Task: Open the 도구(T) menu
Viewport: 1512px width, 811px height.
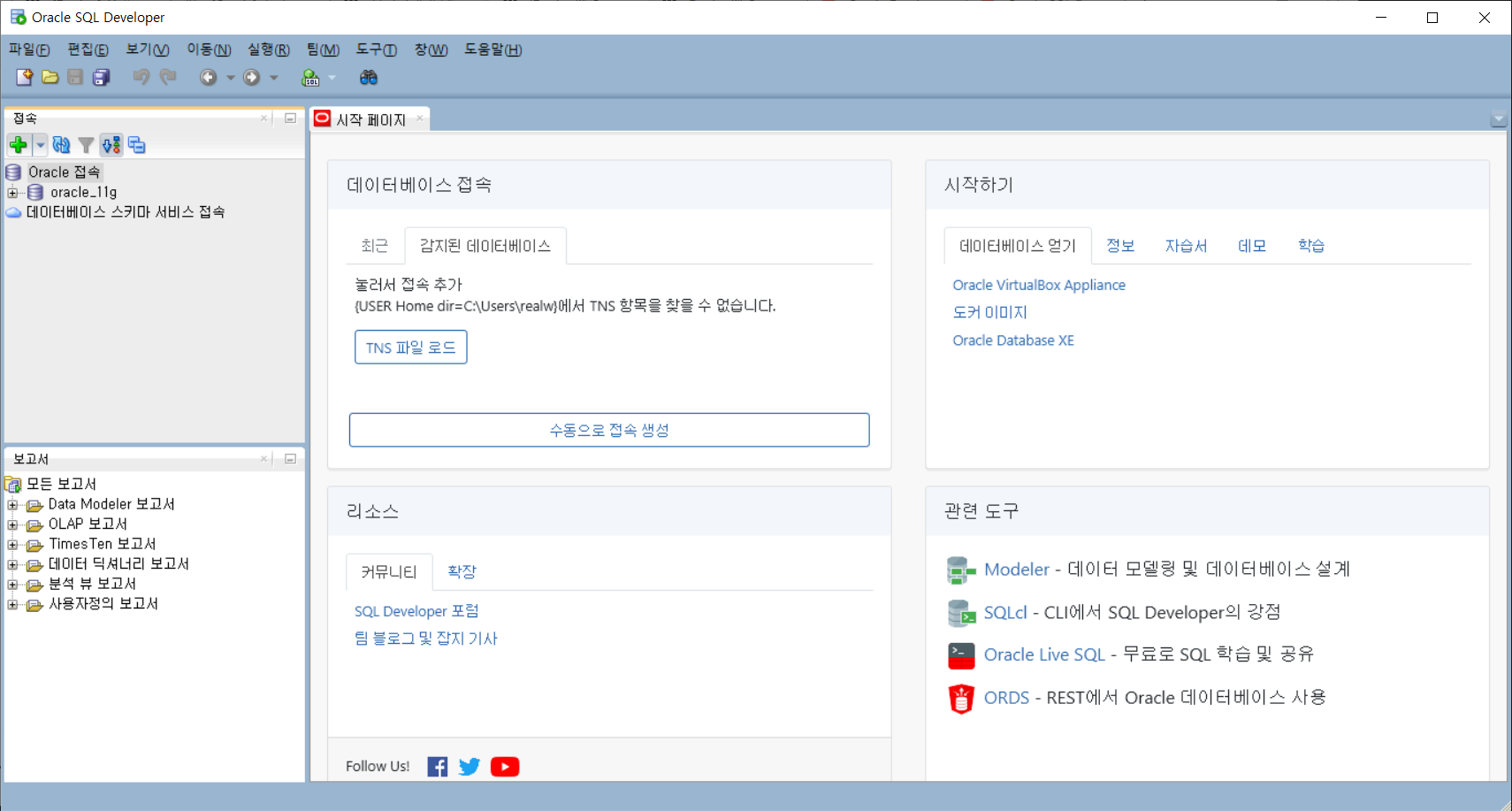Action: tap(377, 50)
